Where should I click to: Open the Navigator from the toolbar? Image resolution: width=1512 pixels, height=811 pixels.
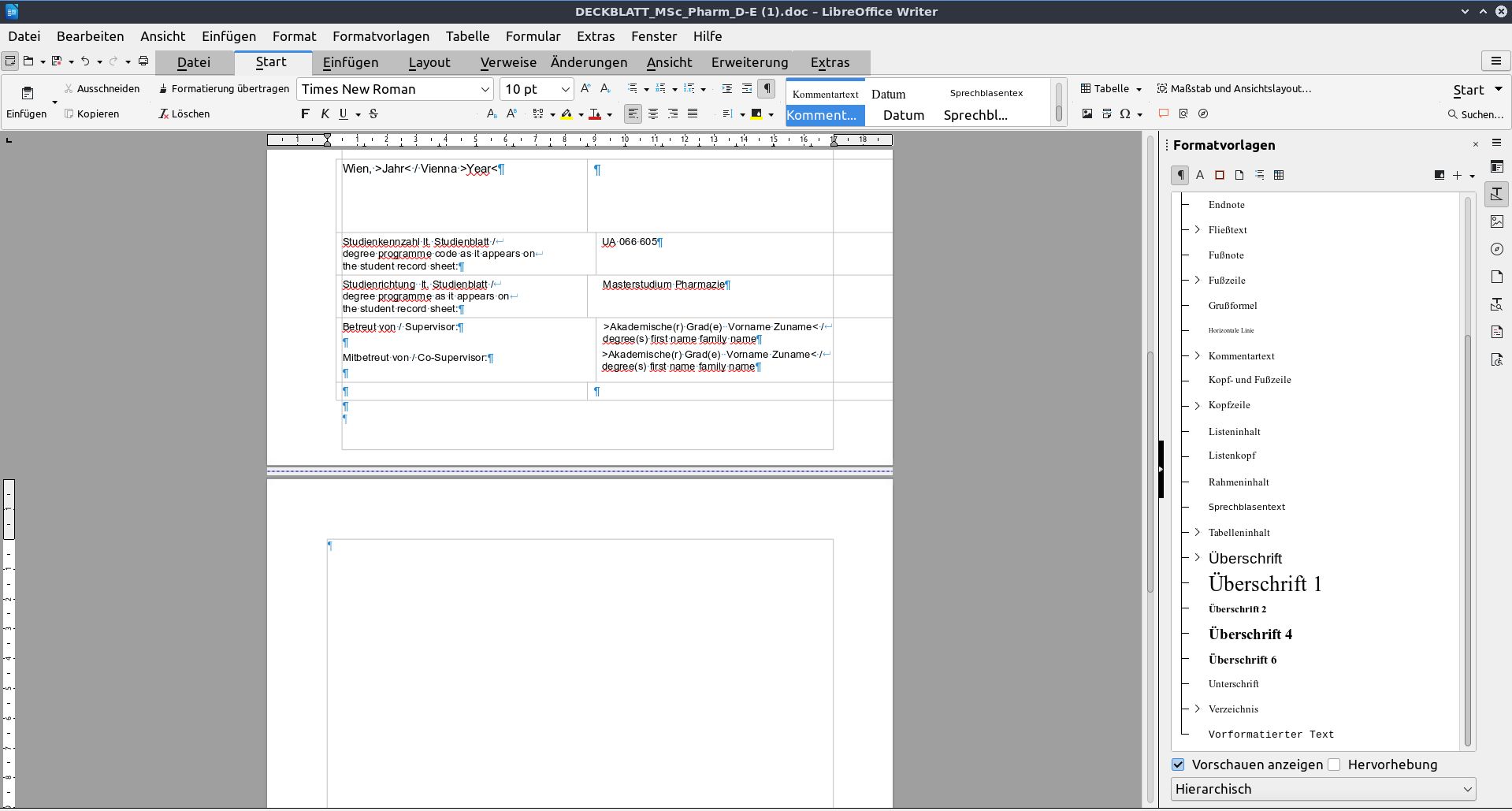[x=1203, y=114]
